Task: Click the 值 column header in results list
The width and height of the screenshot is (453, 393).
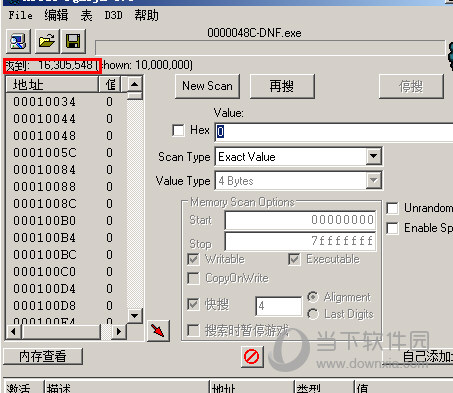Action: click(x=110, y=84)
